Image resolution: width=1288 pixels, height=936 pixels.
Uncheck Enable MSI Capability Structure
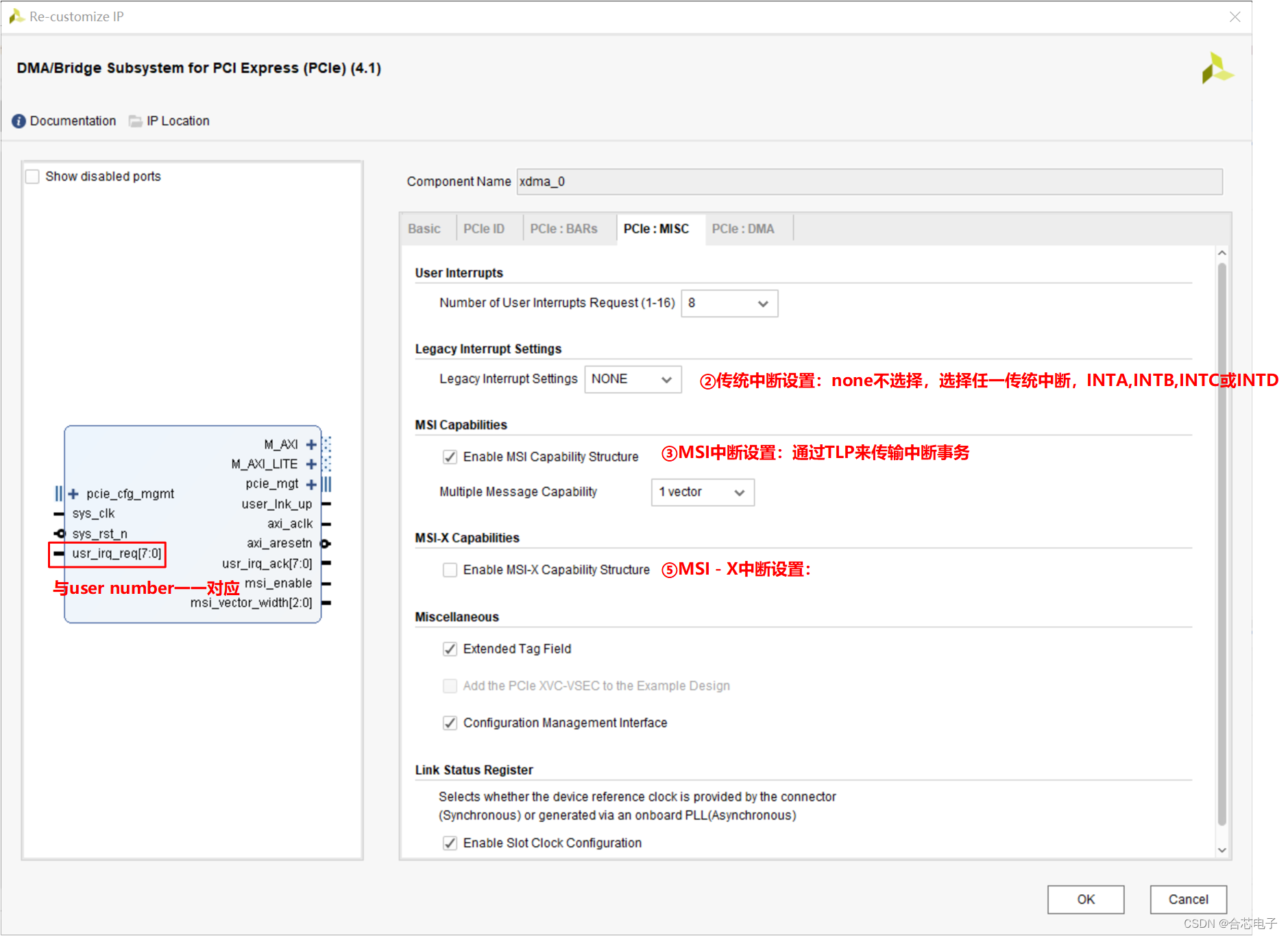click(x=450, y=457)
